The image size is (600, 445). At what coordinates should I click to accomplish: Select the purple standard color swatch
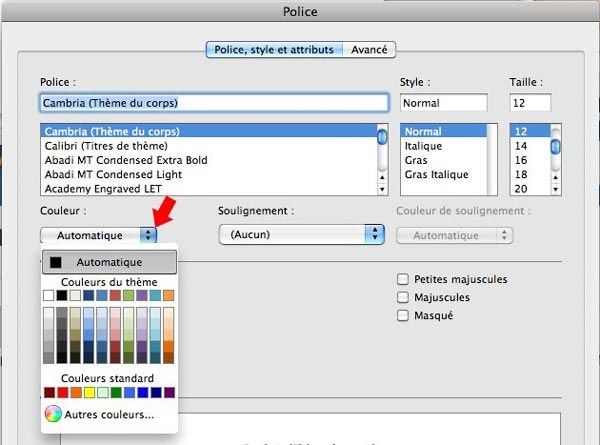click(168, 393)
